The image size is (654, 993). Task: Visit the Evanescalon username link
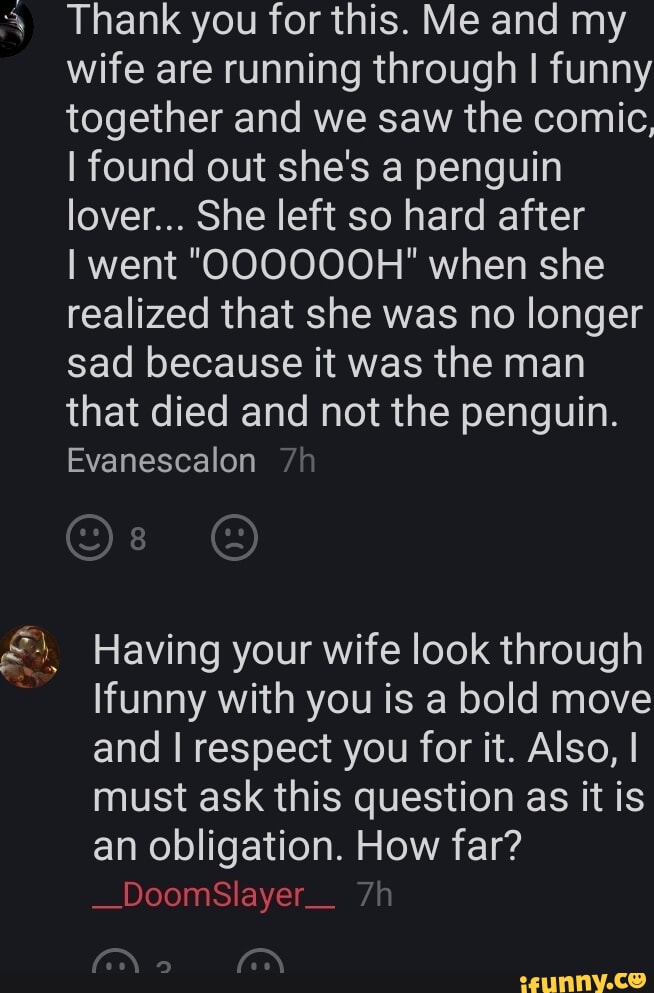(x=160, y=461)
